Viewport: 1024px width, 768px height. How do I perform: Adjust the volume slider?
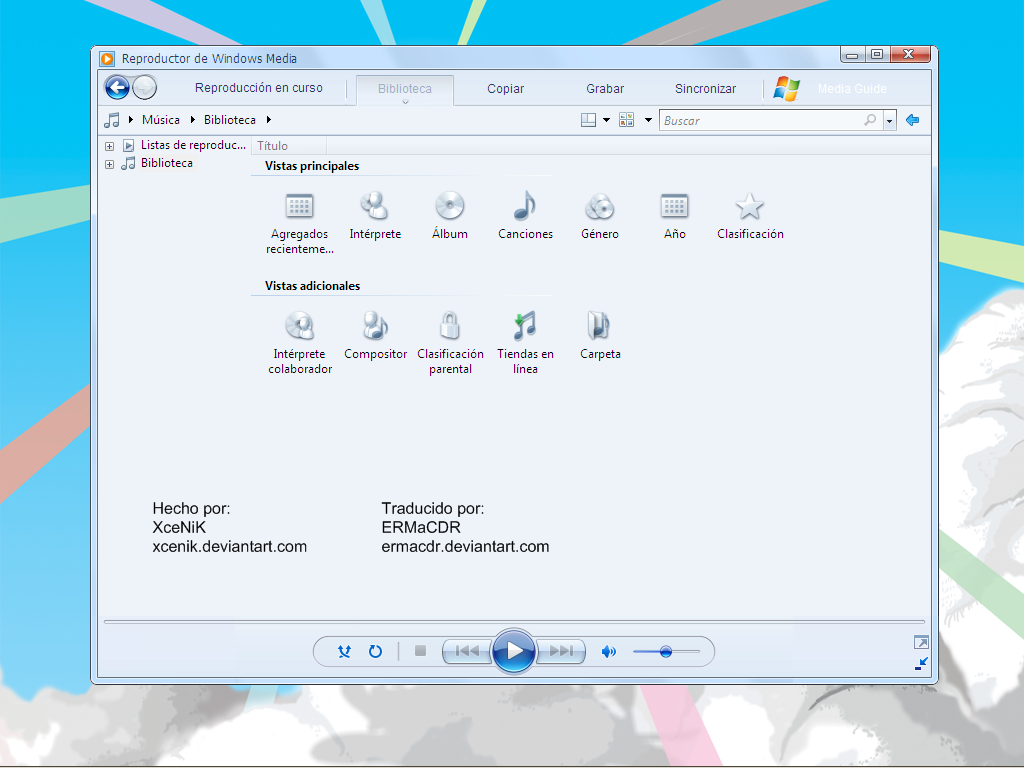pyautogui.click(x=666, y=652)
